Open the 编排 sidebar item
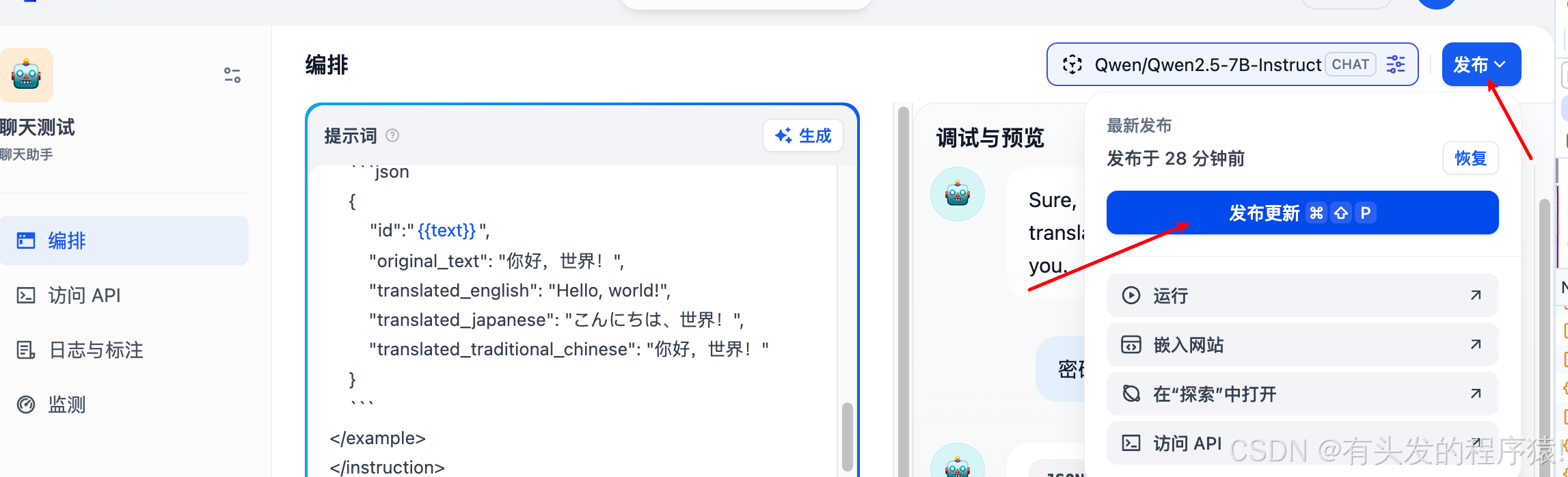This screenshot has width=1568, height=477. pos(124,241)
